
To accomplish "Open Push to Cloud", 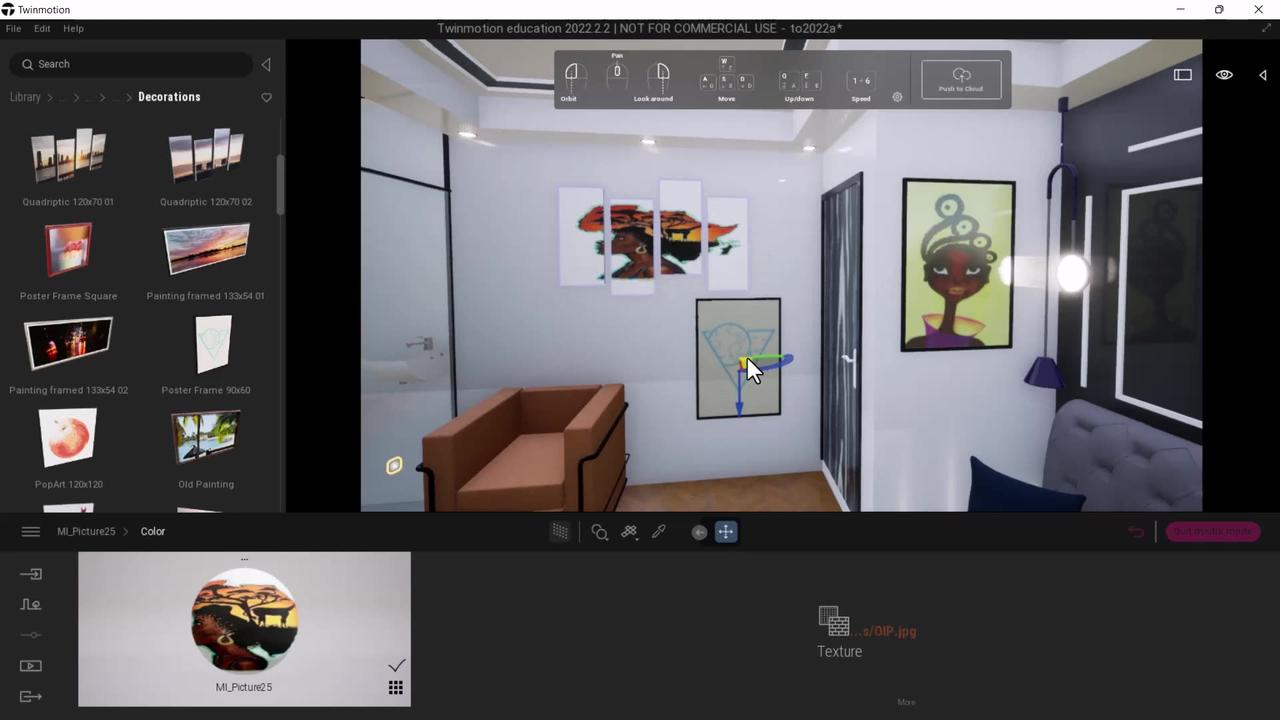I will tap(960, 80).
